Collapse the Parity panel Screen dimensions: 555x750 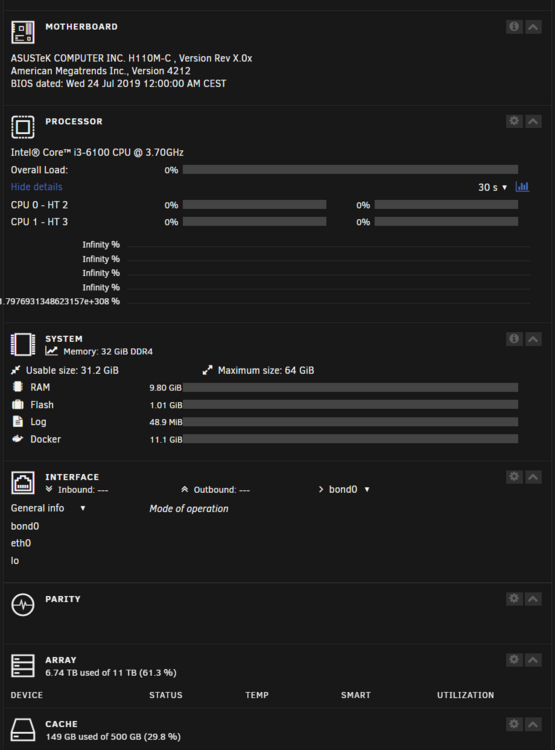533,598
